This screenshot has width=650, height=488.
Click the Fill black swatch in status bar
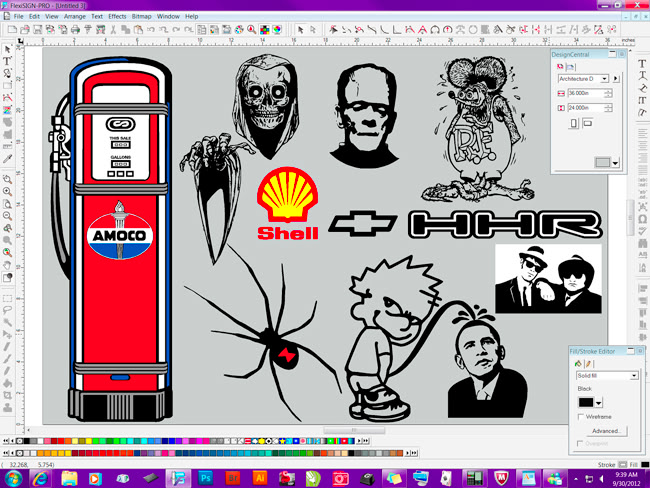pos(645,465)
